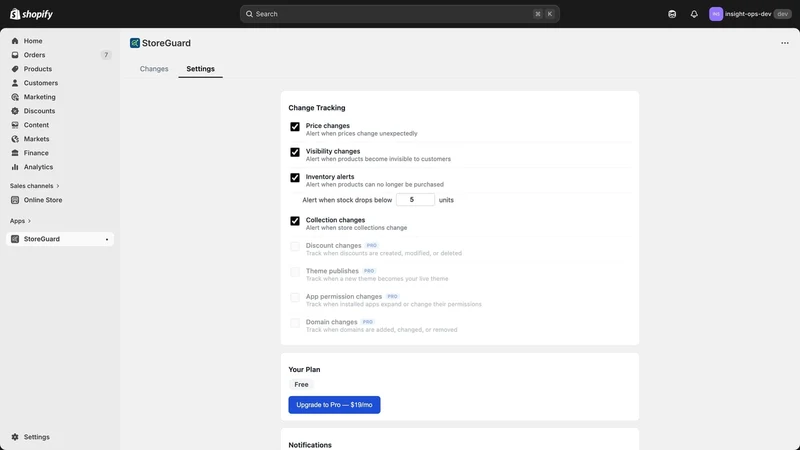Screen dimensions: 800x450
Task: Uncheck Visibility changes checkbox
Action: coord(295,152)
